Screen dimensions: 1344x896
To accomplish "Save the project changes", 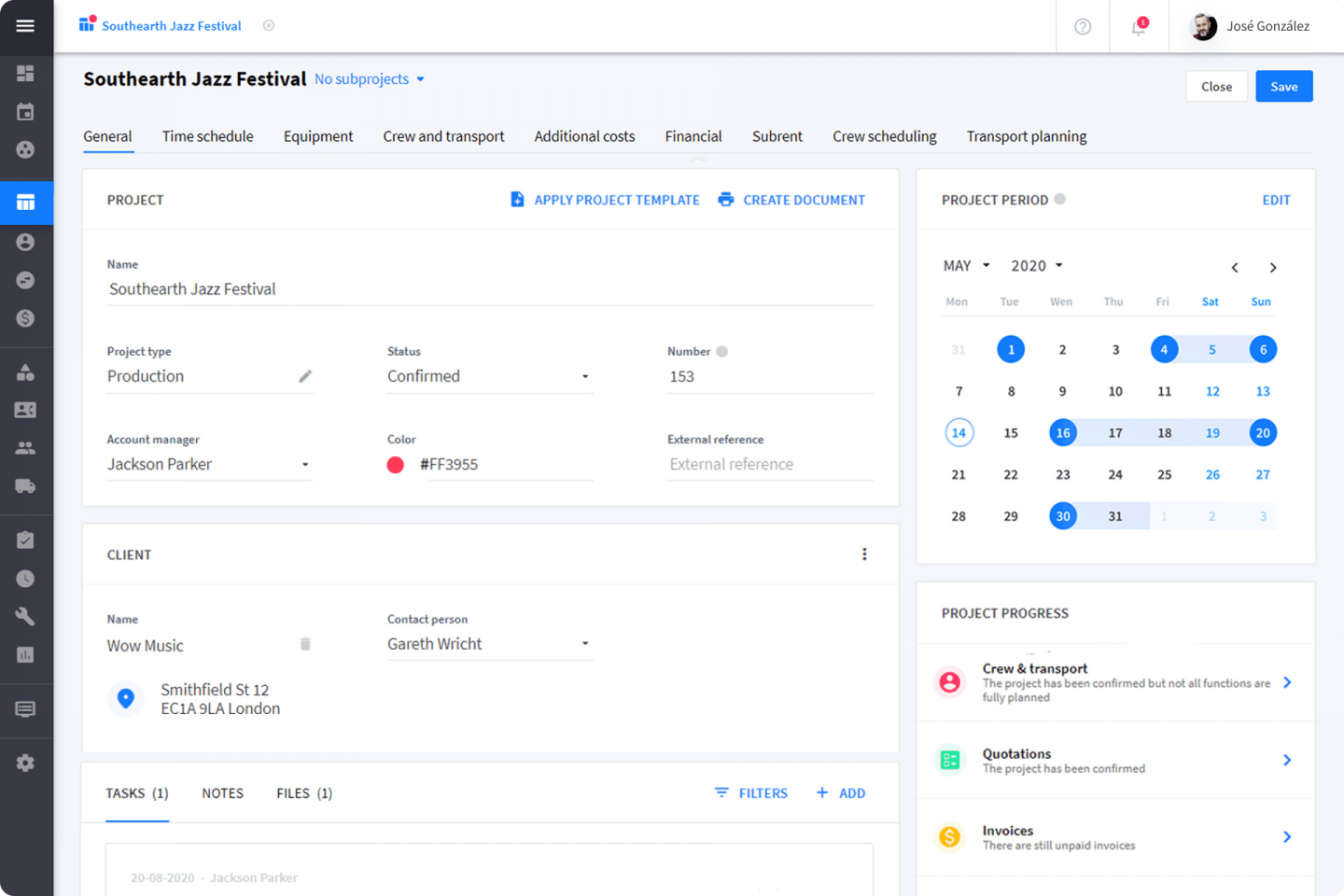I will (x=1284, y=86).
